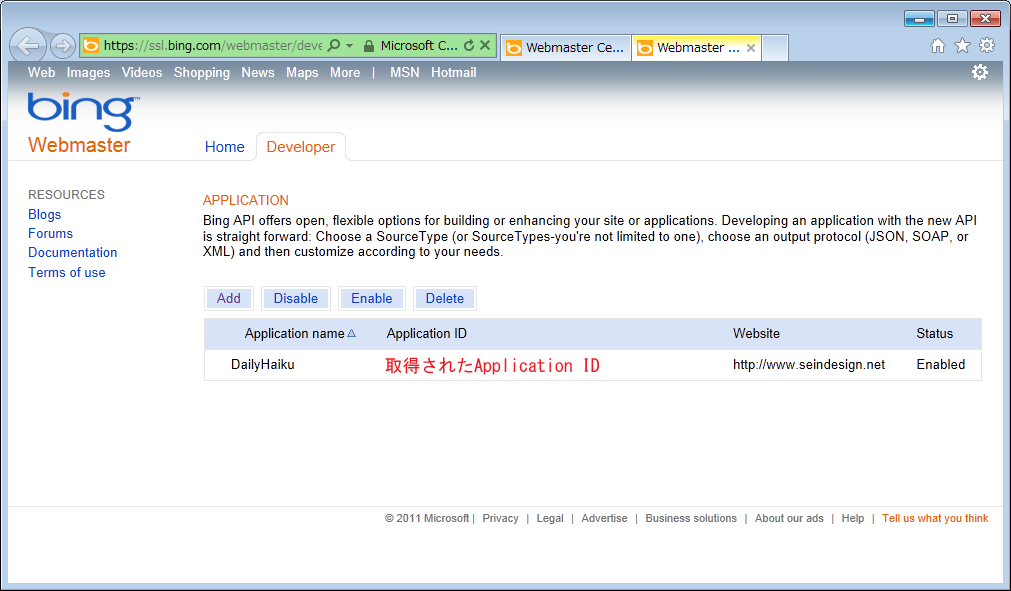This screenshot has width=1011, height=591.
Task: Maximize the browser window
Action: [x=952, y=19]
